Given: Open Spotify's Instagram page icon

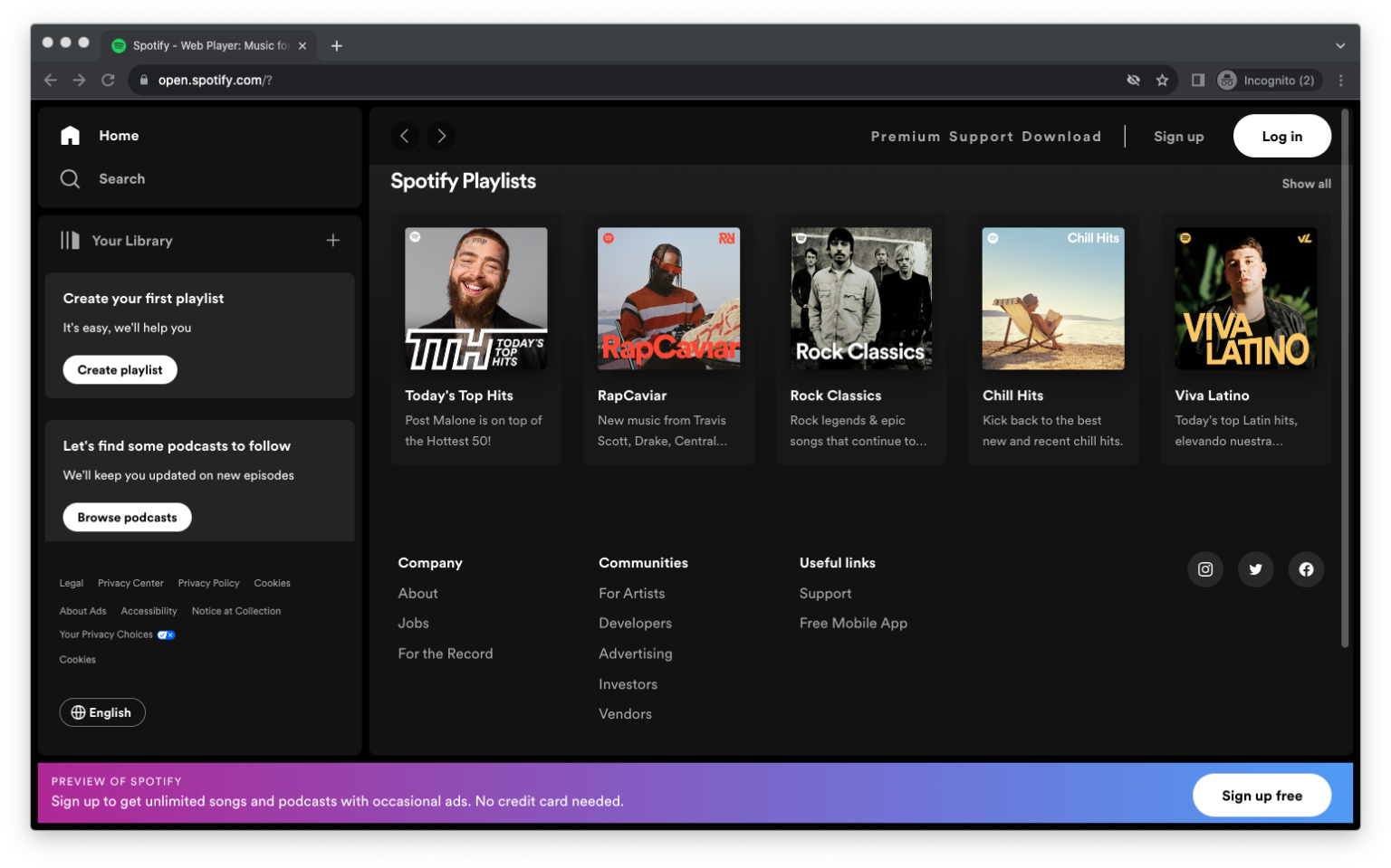Looking at the screenshot, I should (x=1204, y=569).
